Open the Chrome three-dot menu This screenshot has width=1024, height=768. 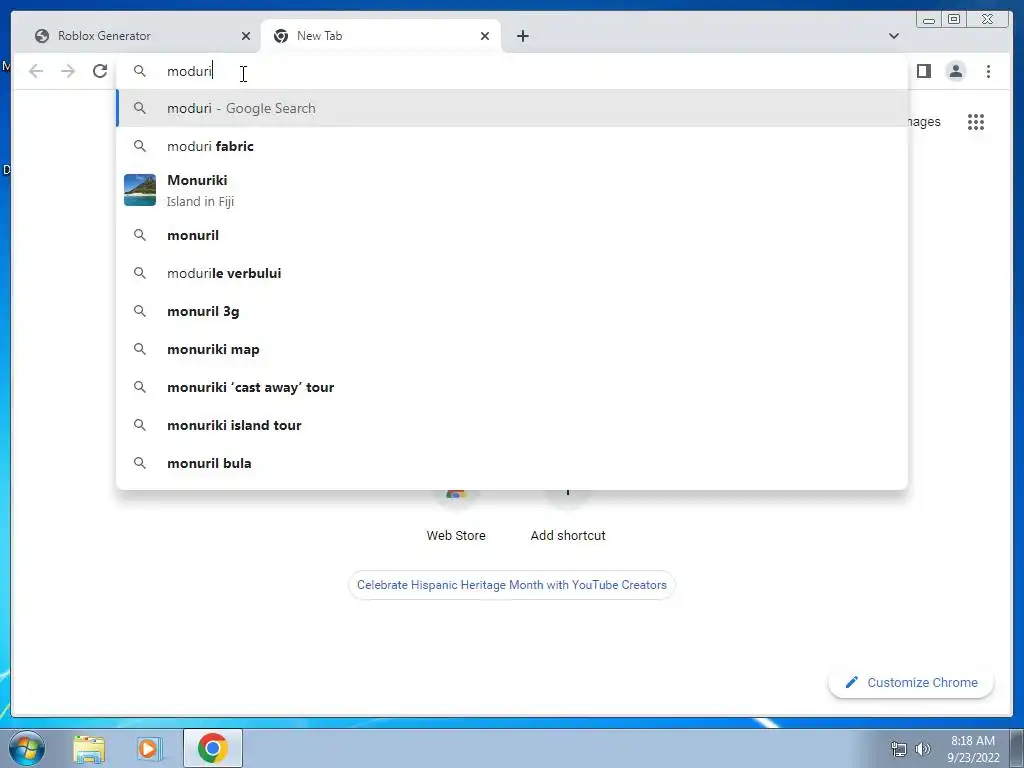pyautogui.click(x=988, y=71)
